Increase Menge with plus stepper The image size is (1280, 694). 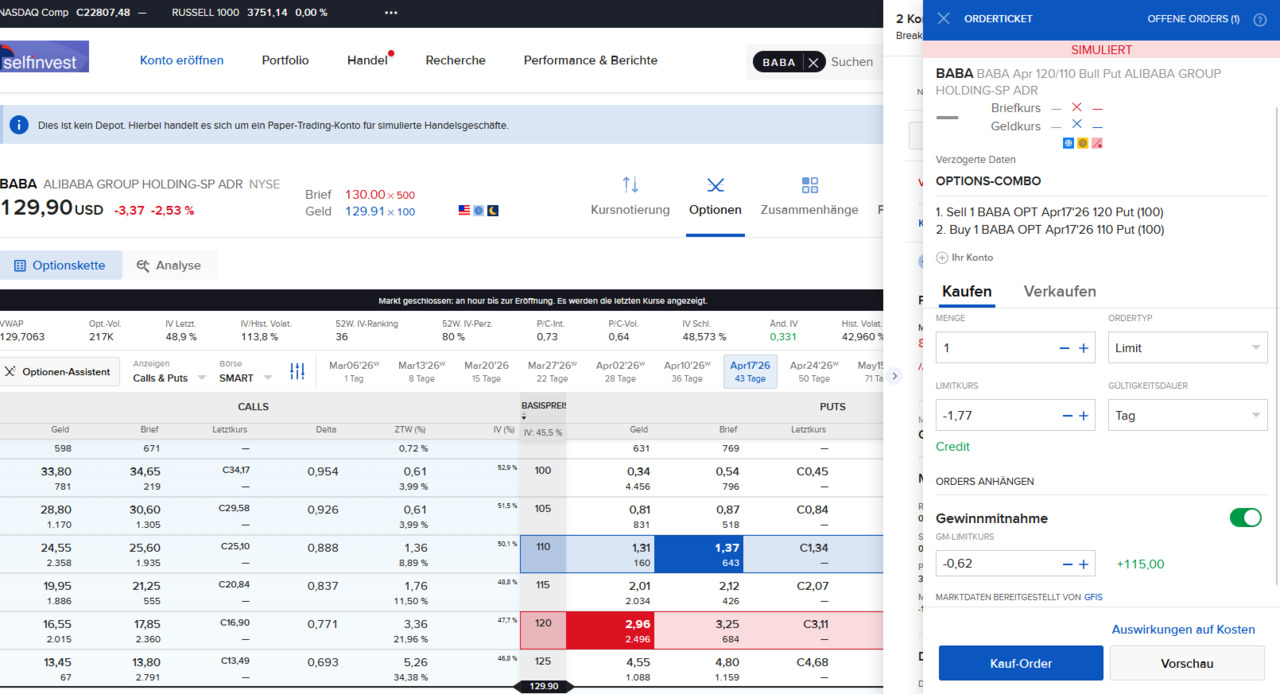(x=1083, y=348)
